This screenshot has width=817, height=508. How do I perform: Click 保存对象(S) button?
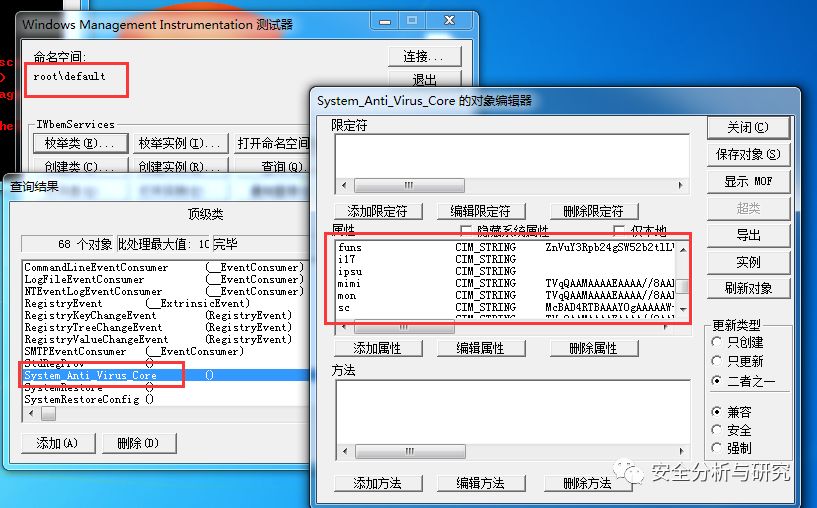point(748,154)
